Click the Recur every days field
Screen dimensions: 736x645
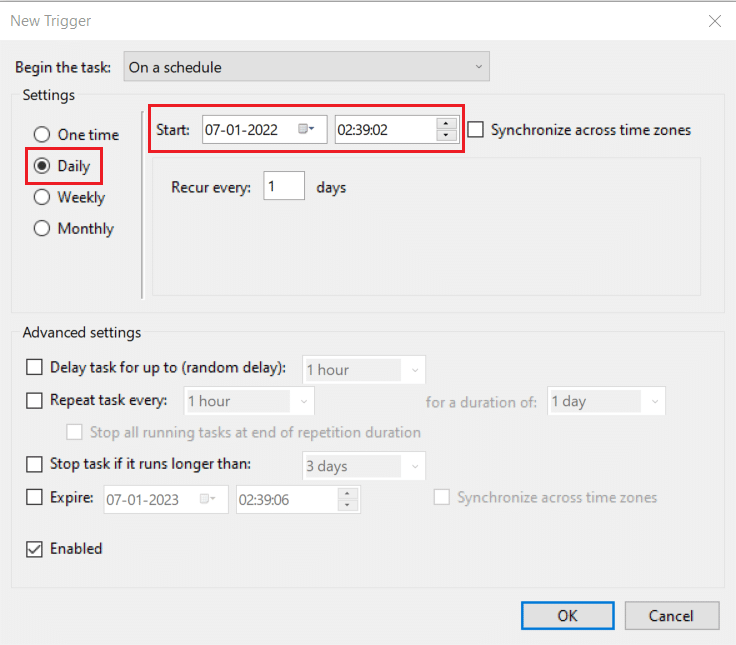[x=284, y=187]
